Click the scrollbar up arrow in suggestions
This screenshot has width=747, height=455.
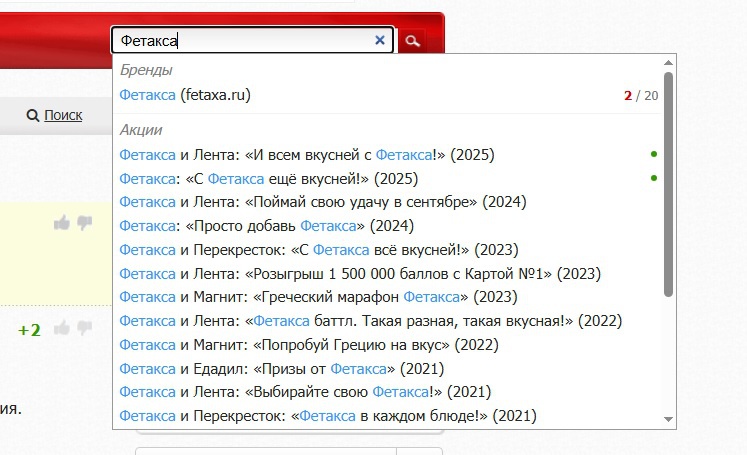click(x=668, y=62)
